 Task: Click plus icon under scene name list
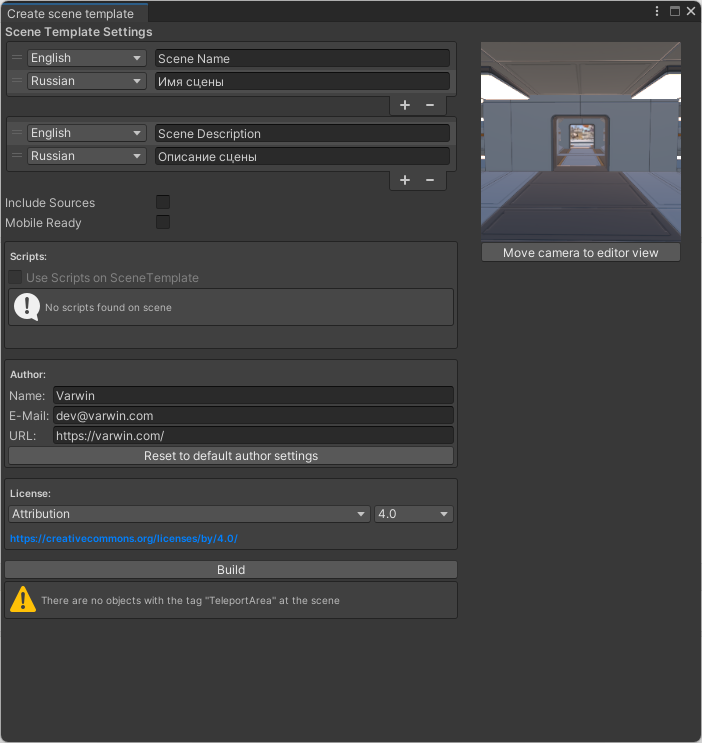[405, 105]
